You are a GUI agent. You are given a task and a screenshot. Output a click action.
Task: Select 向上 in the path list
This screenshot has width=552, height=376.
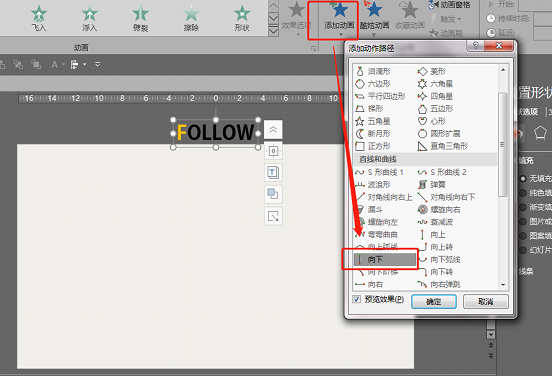point(432,234)
